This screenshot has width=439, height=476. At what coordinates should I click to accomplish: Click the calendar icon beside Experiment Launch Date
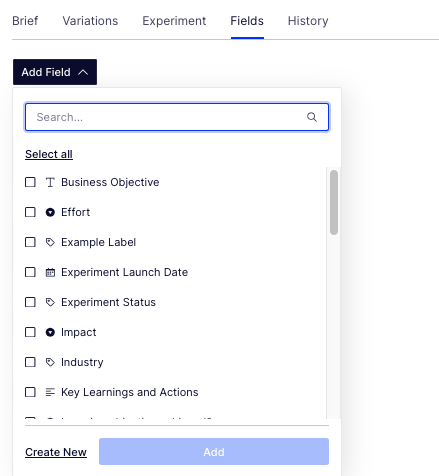point(50,272)
